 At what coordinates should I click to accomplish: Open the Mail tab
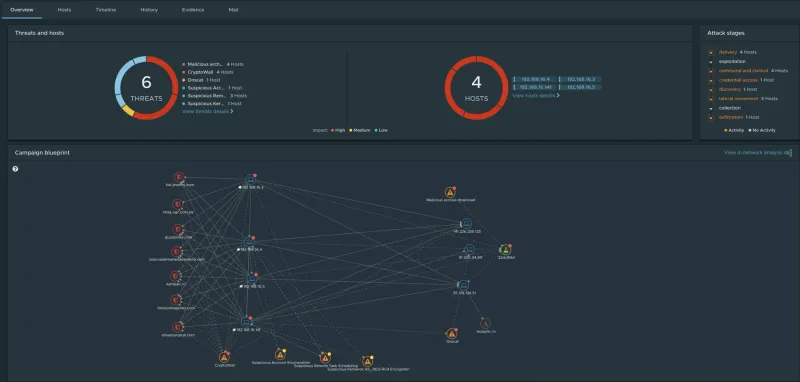tap(233, 10)
